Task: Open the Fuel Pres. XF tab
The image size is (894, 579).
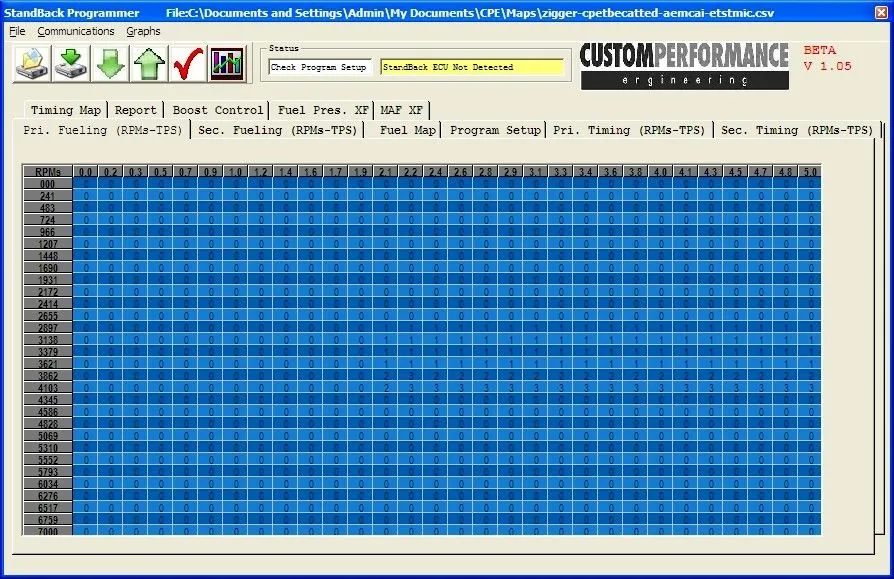Action: (x=322, y=110)
